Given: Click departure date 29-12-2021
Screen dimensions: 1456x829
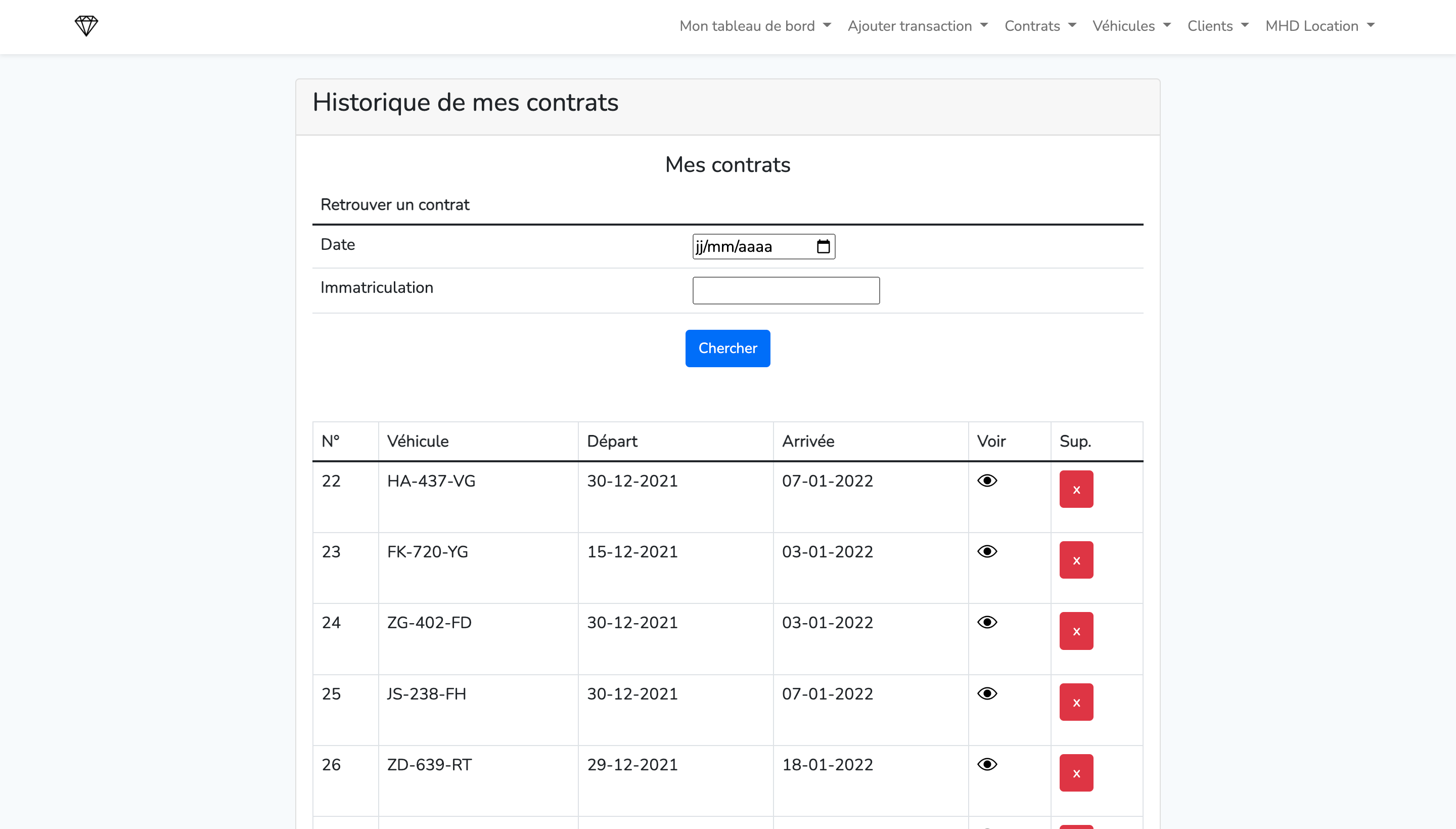Looking at the screenshot, I should pyautogui.click(x=632, y=765).
